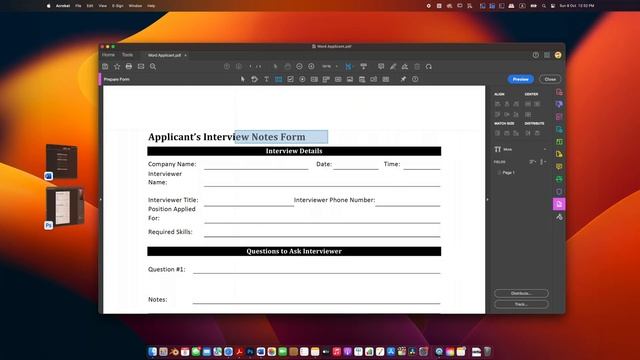
Task: Click the Distribute button at panel bottom
Action: click(521, 293)
